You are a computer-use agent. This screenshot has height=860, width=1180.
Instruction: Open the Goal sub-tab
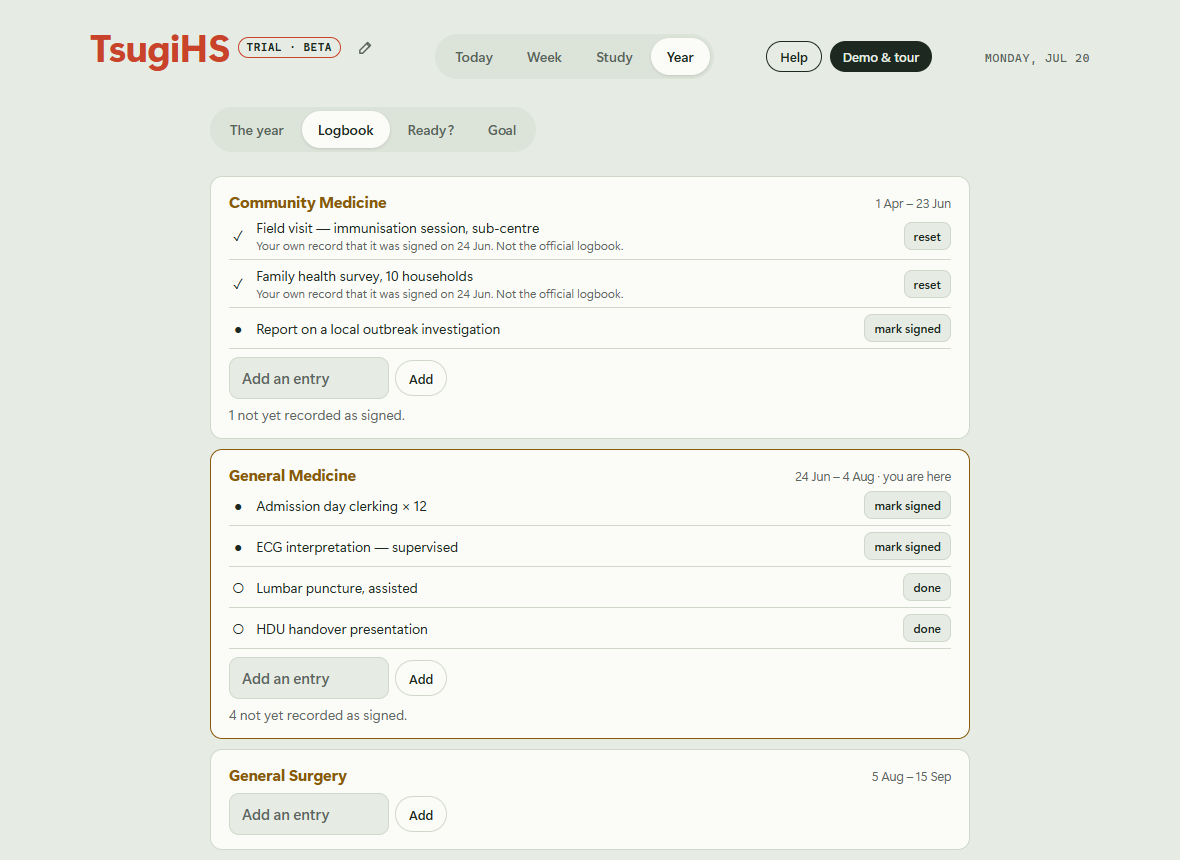point(502,130)
